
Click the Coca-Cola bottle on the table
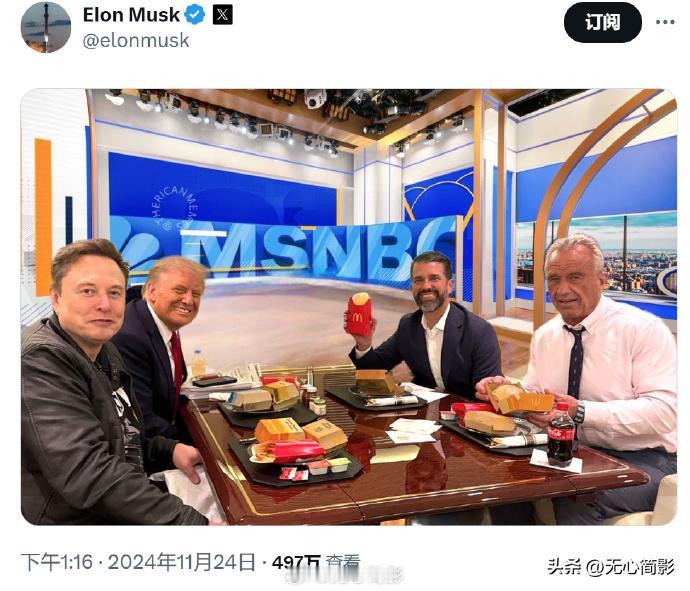point(560,433)
